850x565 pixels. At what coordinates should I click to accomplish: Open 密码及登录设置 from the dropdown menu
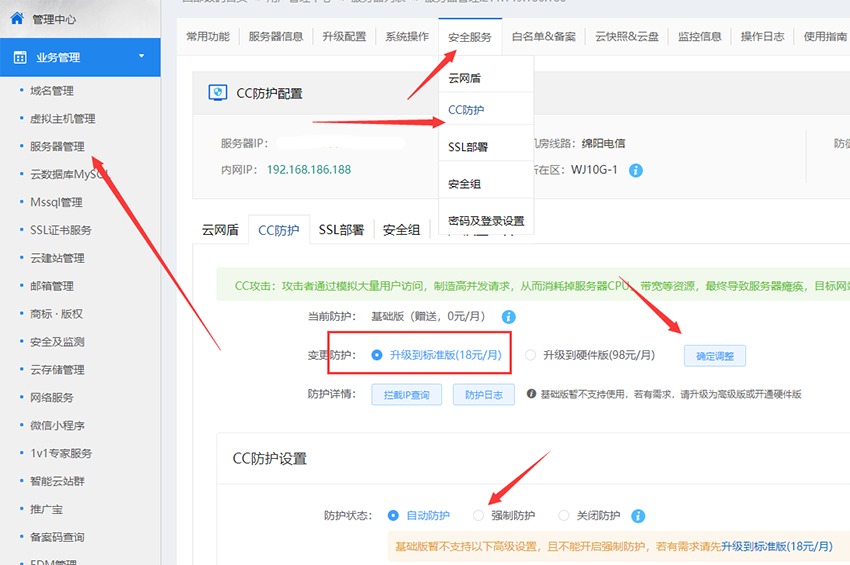(x=486, y=221)
